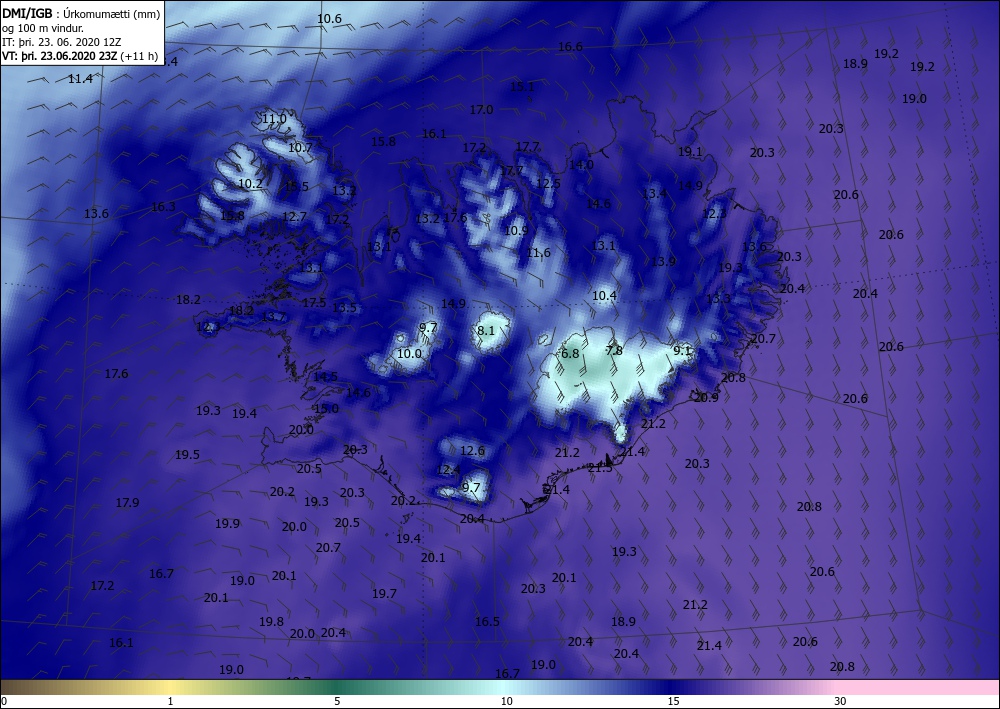Screen dimensions: 1000x709
Task: Click the 13.7 value on the map
Action: click(x=274, y=316)
